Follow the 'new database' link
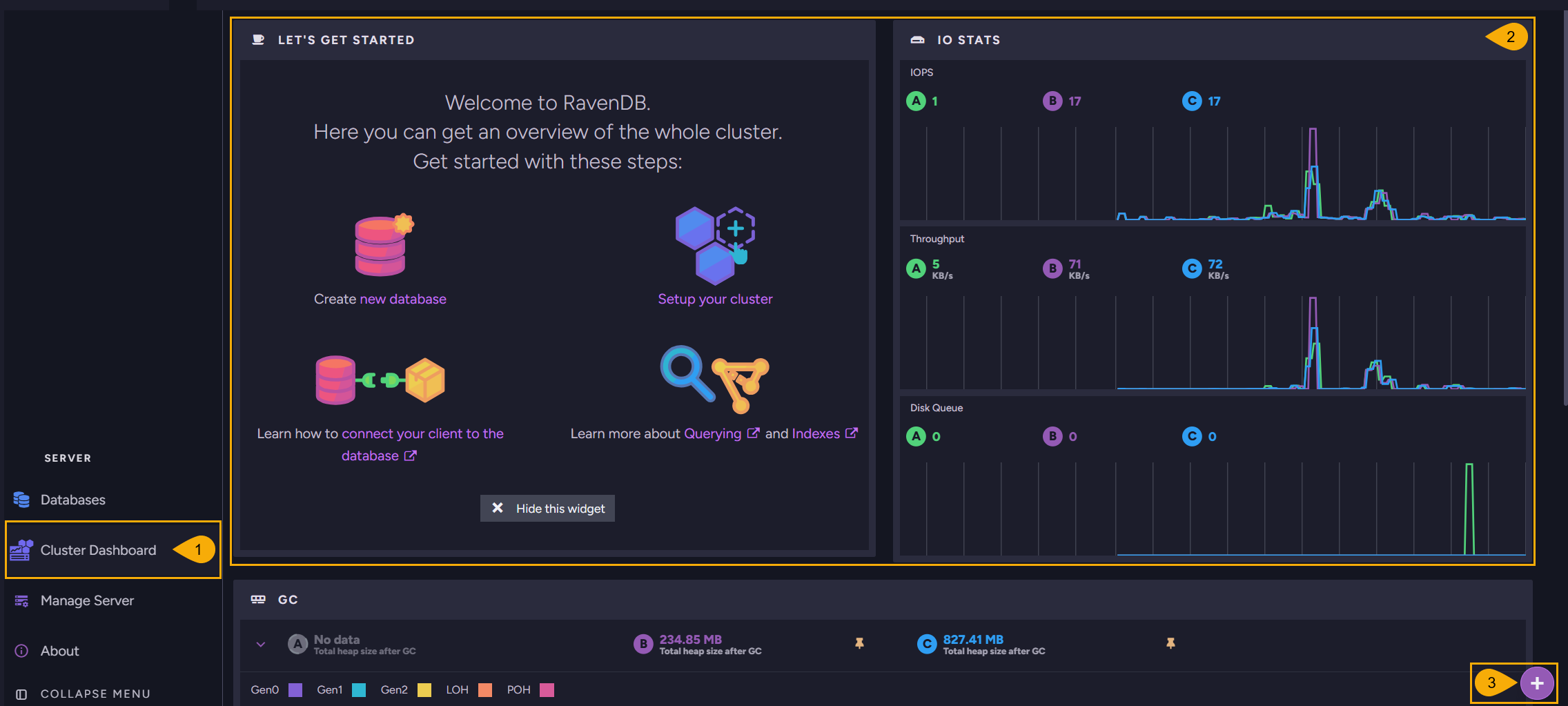 [x=403, y=299]
